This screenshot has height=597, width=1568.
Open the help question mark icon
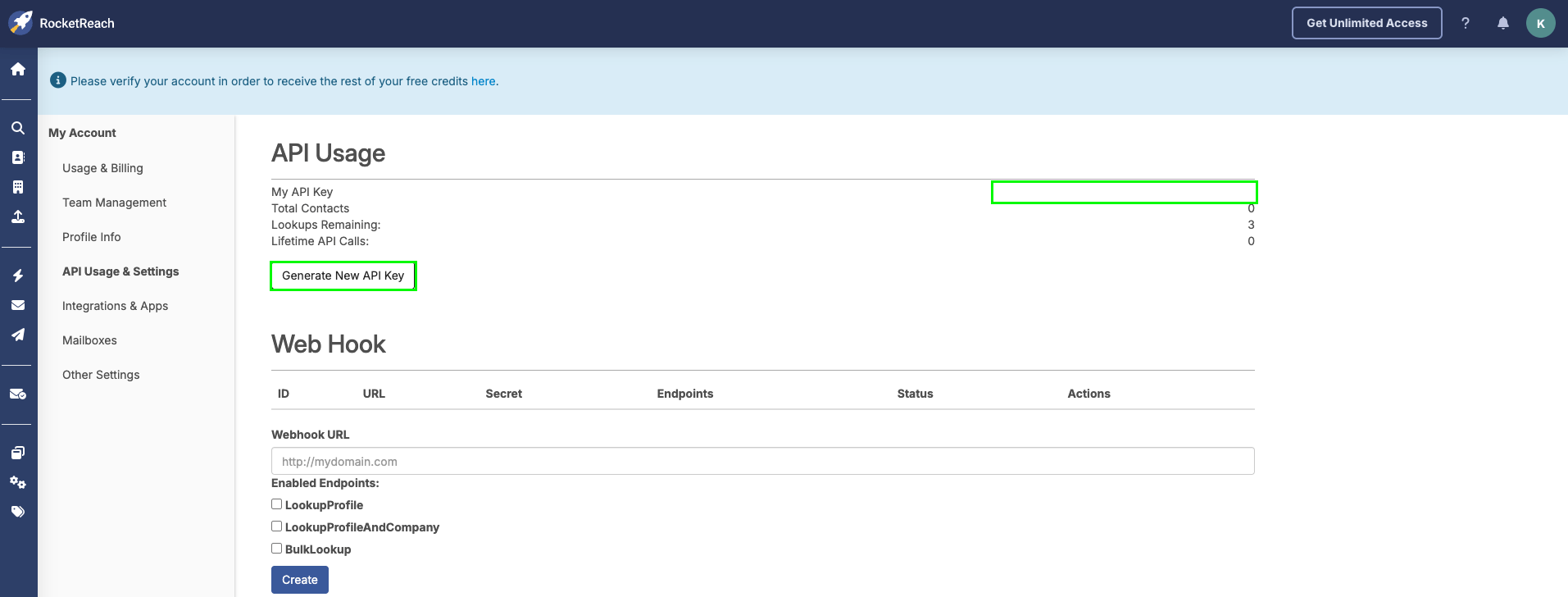pos(1466,23)
